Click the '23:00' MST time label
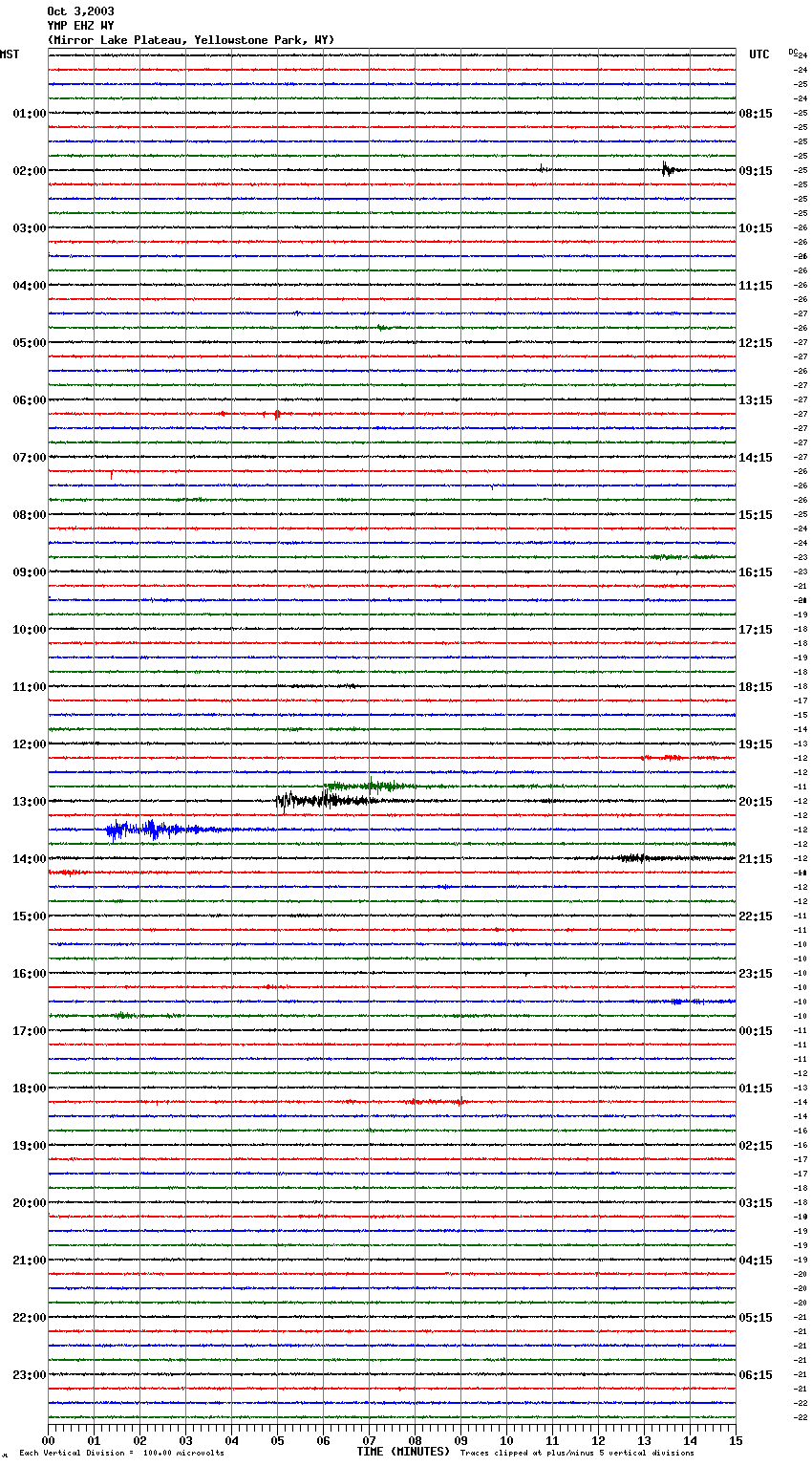Image resolution: width=812 pixels, height=1466 pixels. coord(30,1375)
